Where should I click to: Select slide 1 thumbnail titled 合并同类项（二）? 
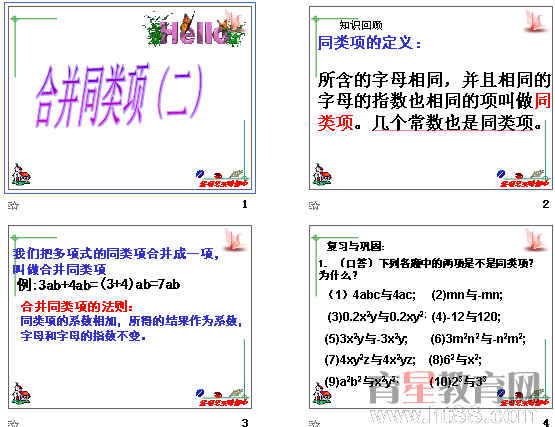pos(130,98)
